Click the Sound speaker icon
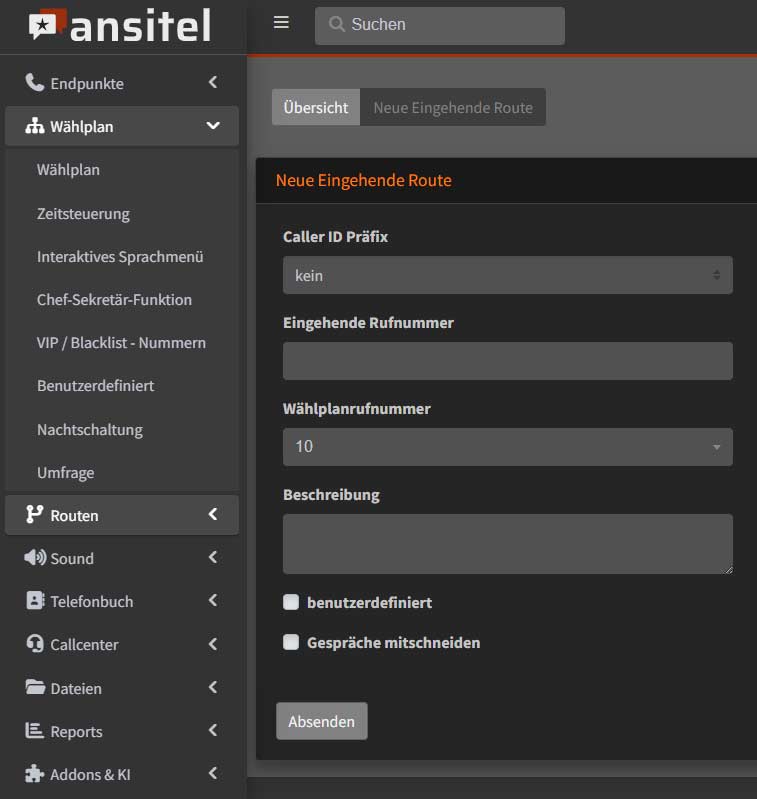Viewport: 757px width, 799px height. 35,558
